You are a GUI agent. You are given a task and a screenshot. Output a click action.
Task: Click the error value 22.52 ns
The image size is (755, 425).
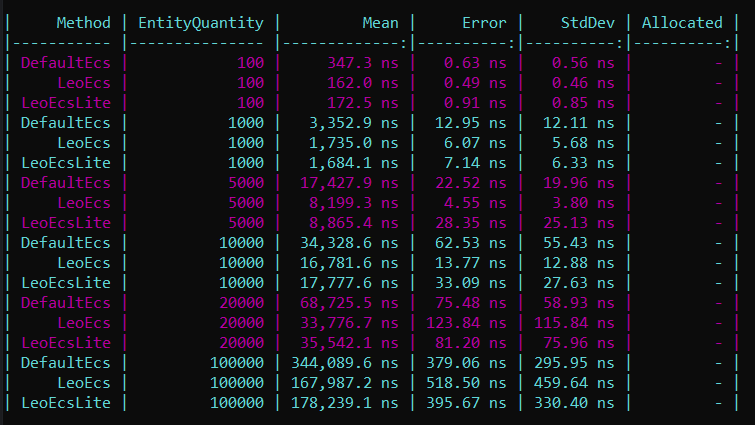[x=470, y=182]
